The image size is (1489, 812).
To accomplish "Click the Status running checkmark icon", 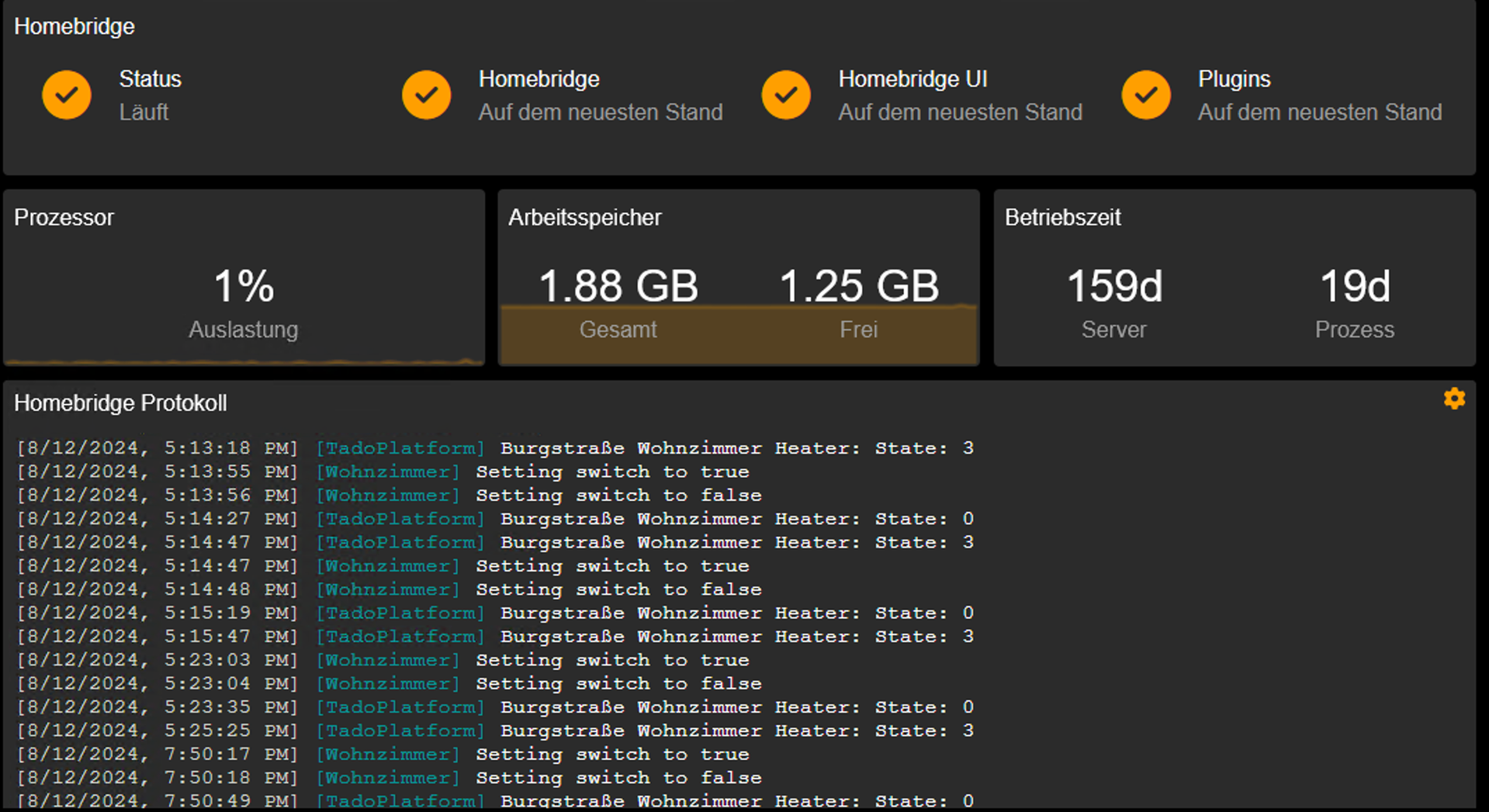I will click(67, 95).
